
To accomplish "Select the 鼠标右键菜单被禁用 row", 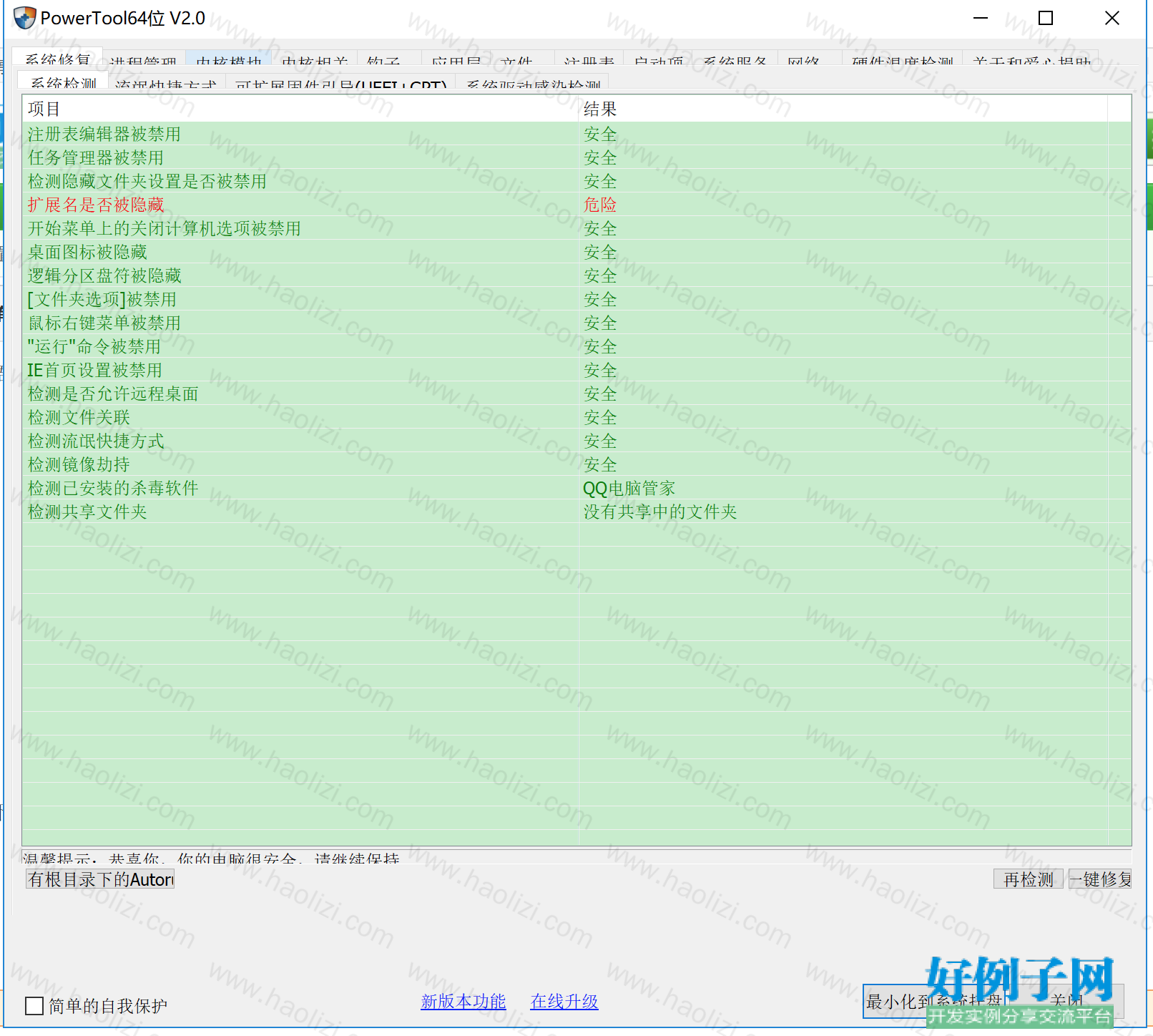I will 576,323.
